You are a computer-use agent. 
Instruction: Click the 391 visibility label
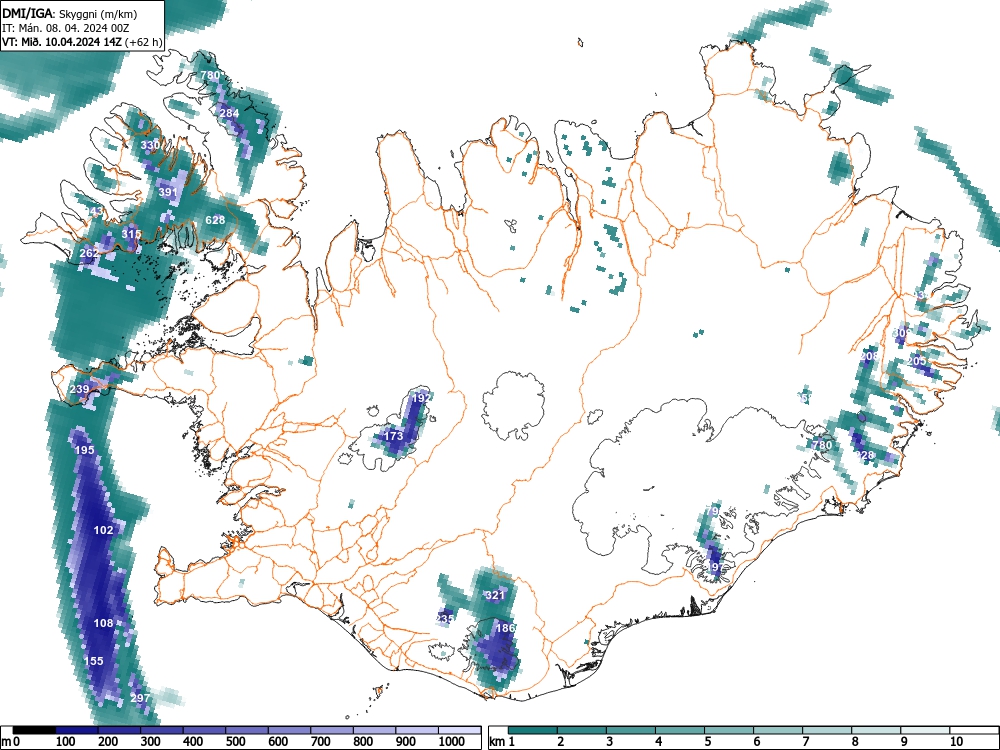(168, 192)
